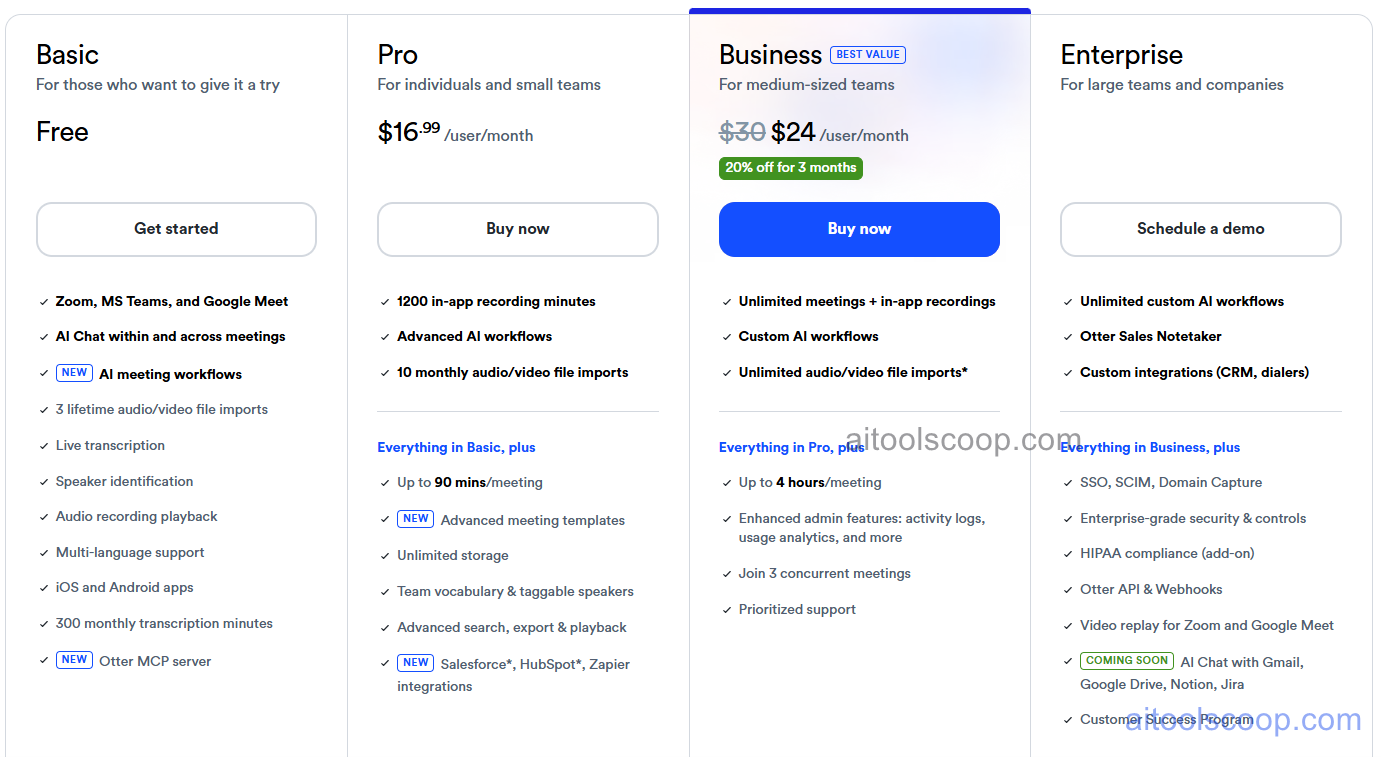Select the Everything in Pro, plus link
This screenshot has width=1381, height=757.
pos(791,447)
